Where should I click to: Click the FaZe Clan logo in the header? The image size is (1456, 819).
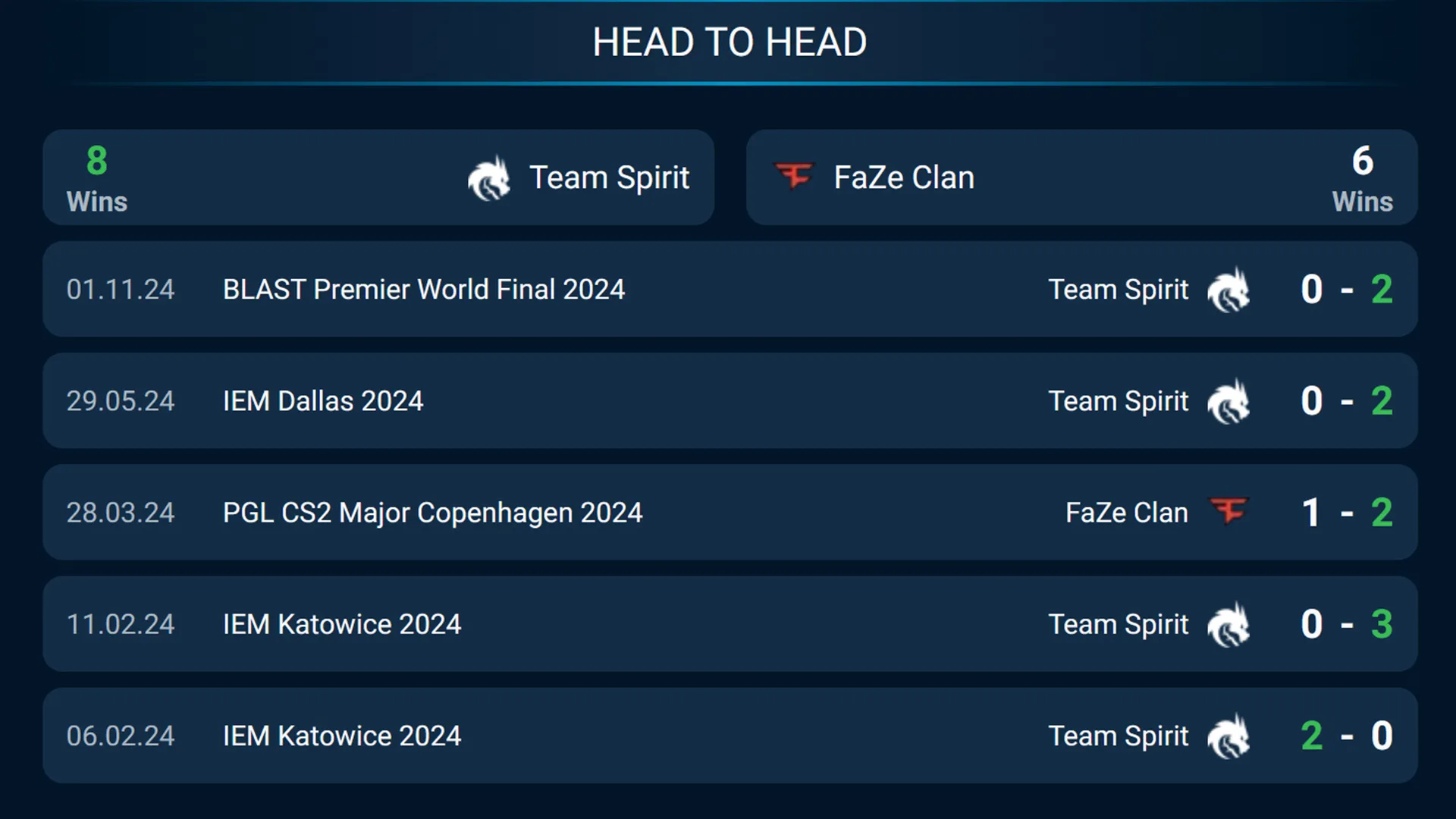pos(793,177)
